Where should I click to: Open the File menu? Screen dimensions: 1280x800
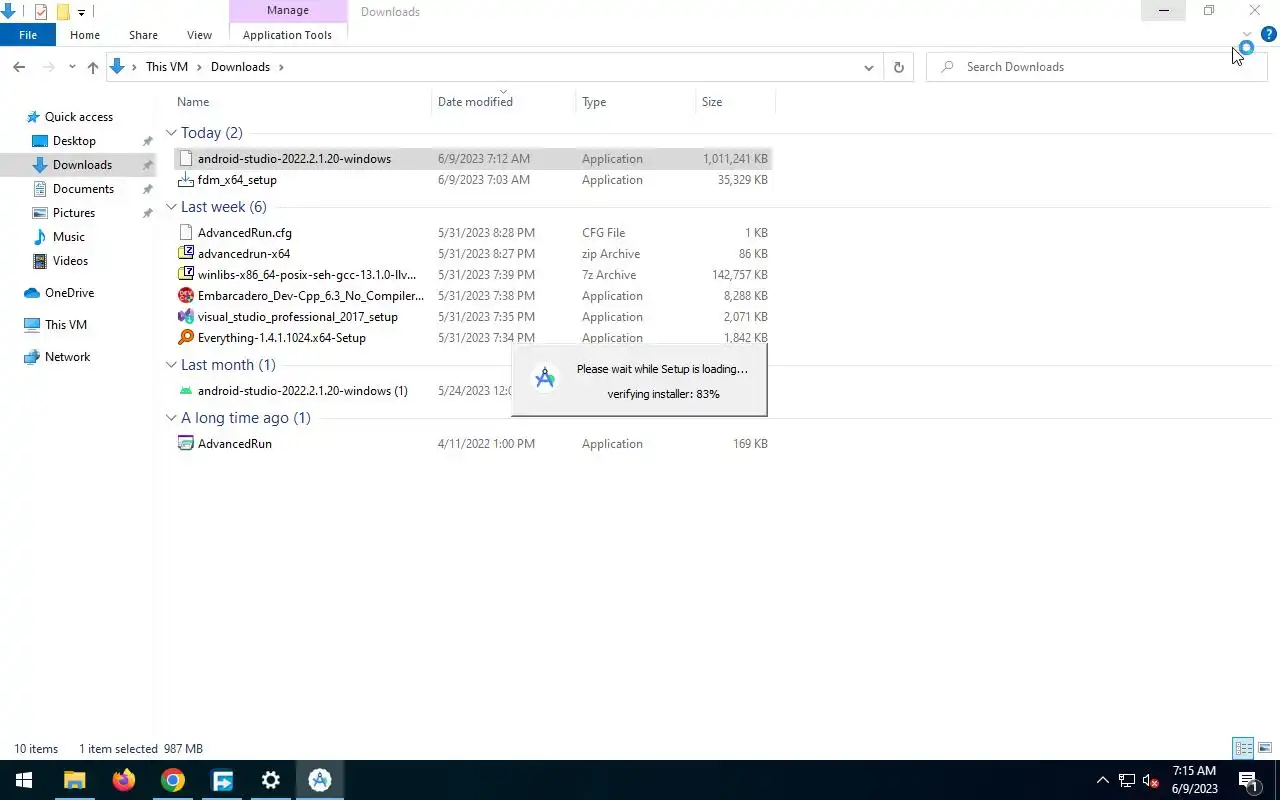pyautogui.click(x=28, y=35)
